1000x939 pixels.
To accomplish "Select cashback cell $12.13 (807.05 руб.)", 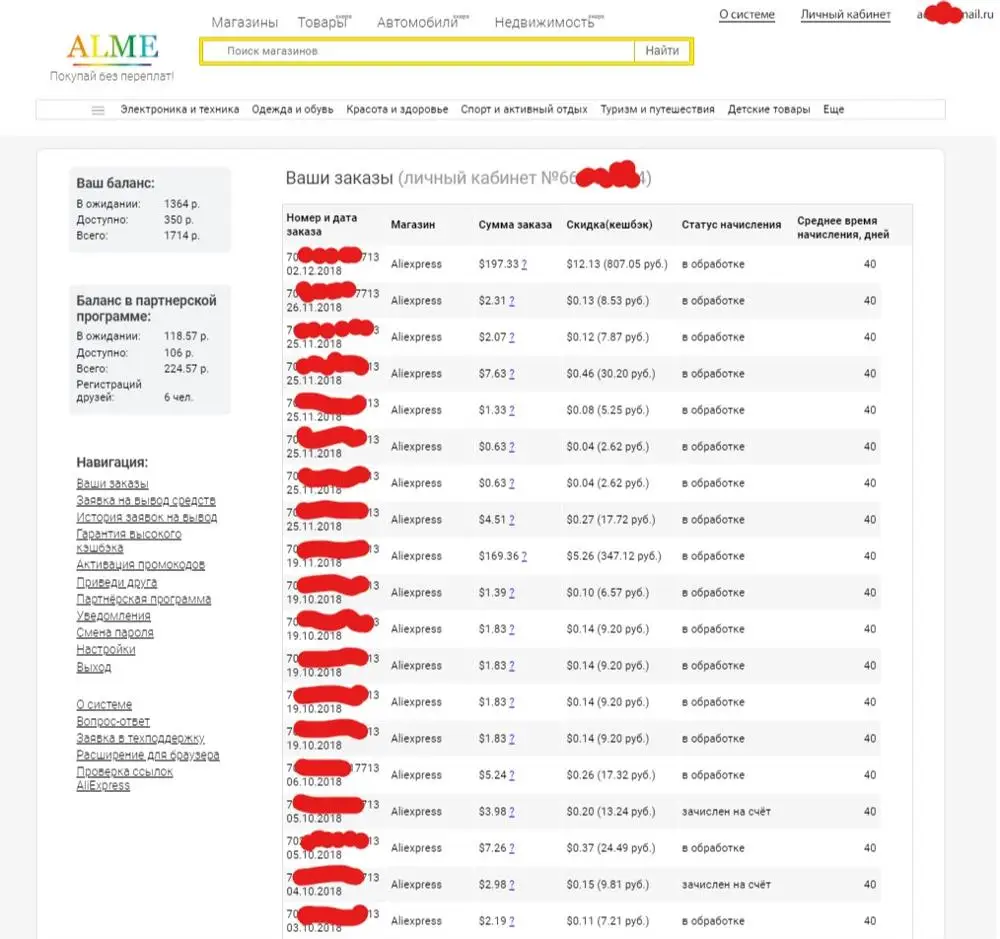I will 617,264.
